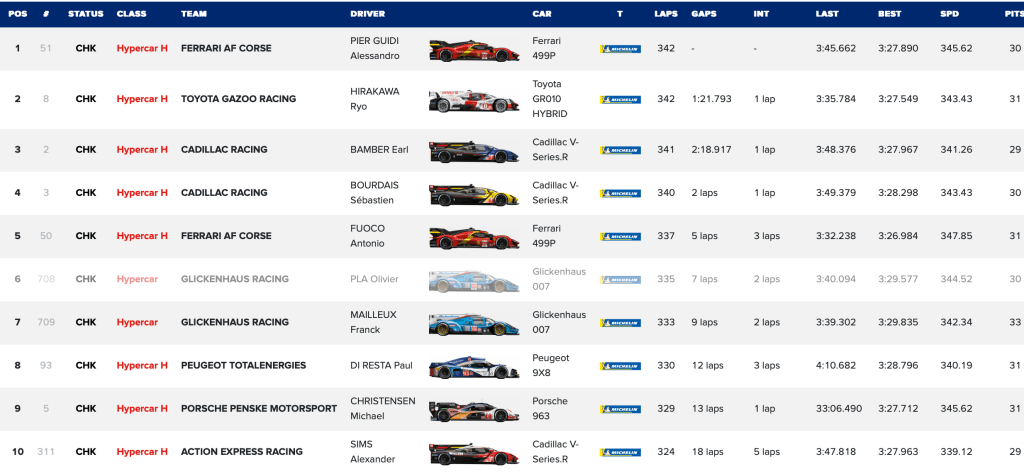Click car name Toyota GR010 HYBRID
1024x474 pixels.
pyautogui.click(x=550, y=99)
